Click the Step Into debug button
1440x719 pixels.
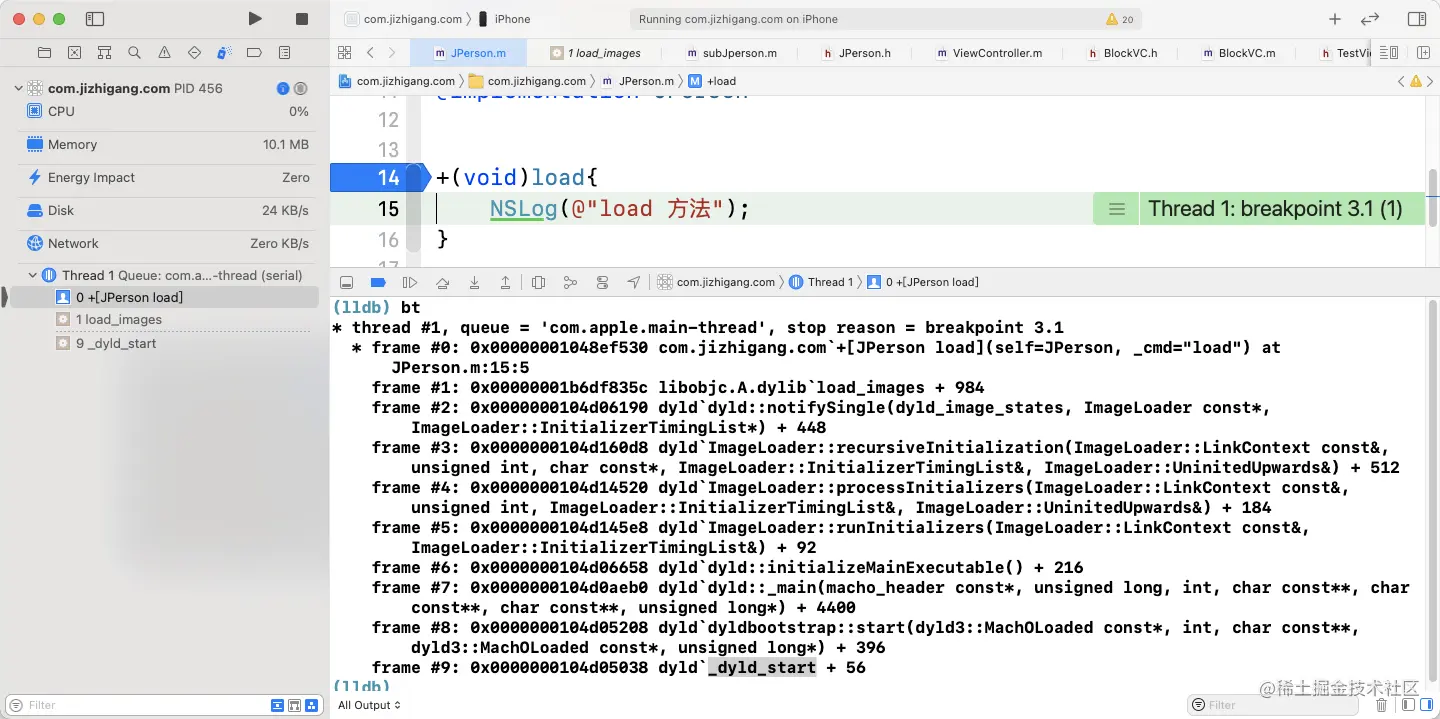[x=474, y=282]
